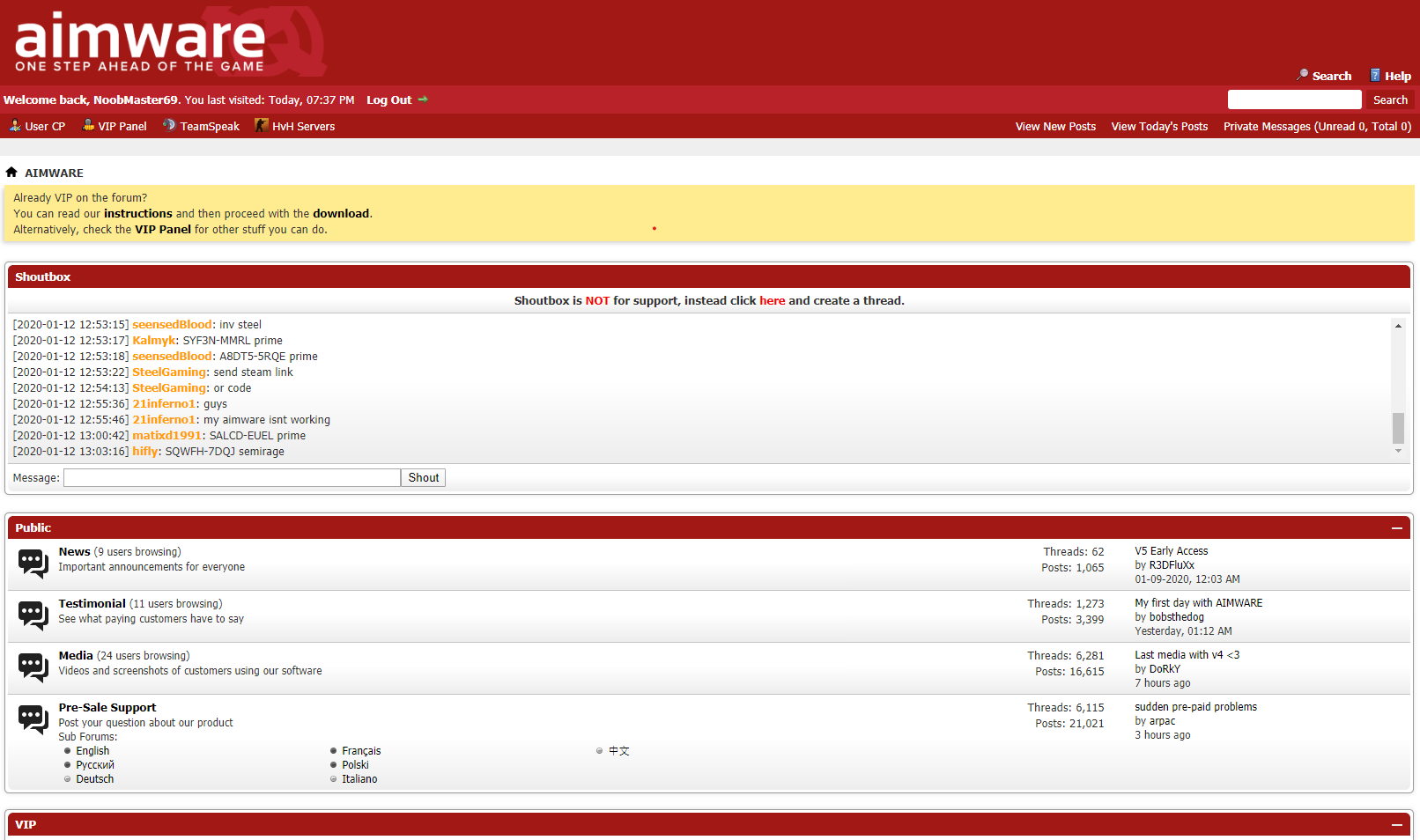Open View New Posts

(1055, 127)
